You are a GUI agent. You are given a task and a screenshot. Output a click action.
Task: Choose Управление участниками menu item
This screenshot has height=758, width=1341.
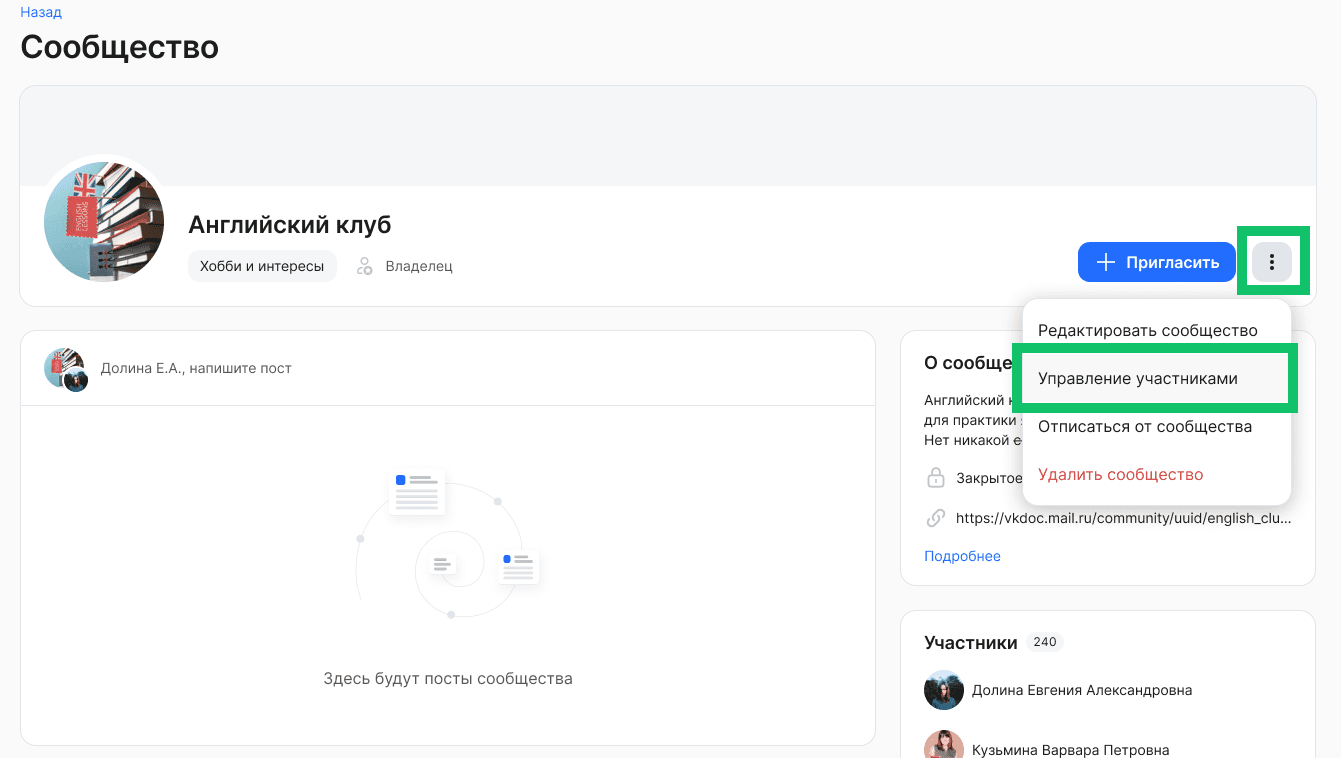tap(1137, 379)
